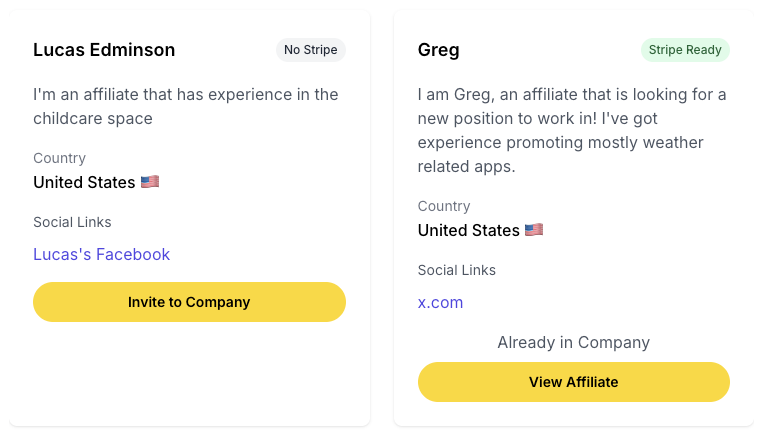
Task: Click Greg's weather apps bio description
Action: click(x=572, y=130)
